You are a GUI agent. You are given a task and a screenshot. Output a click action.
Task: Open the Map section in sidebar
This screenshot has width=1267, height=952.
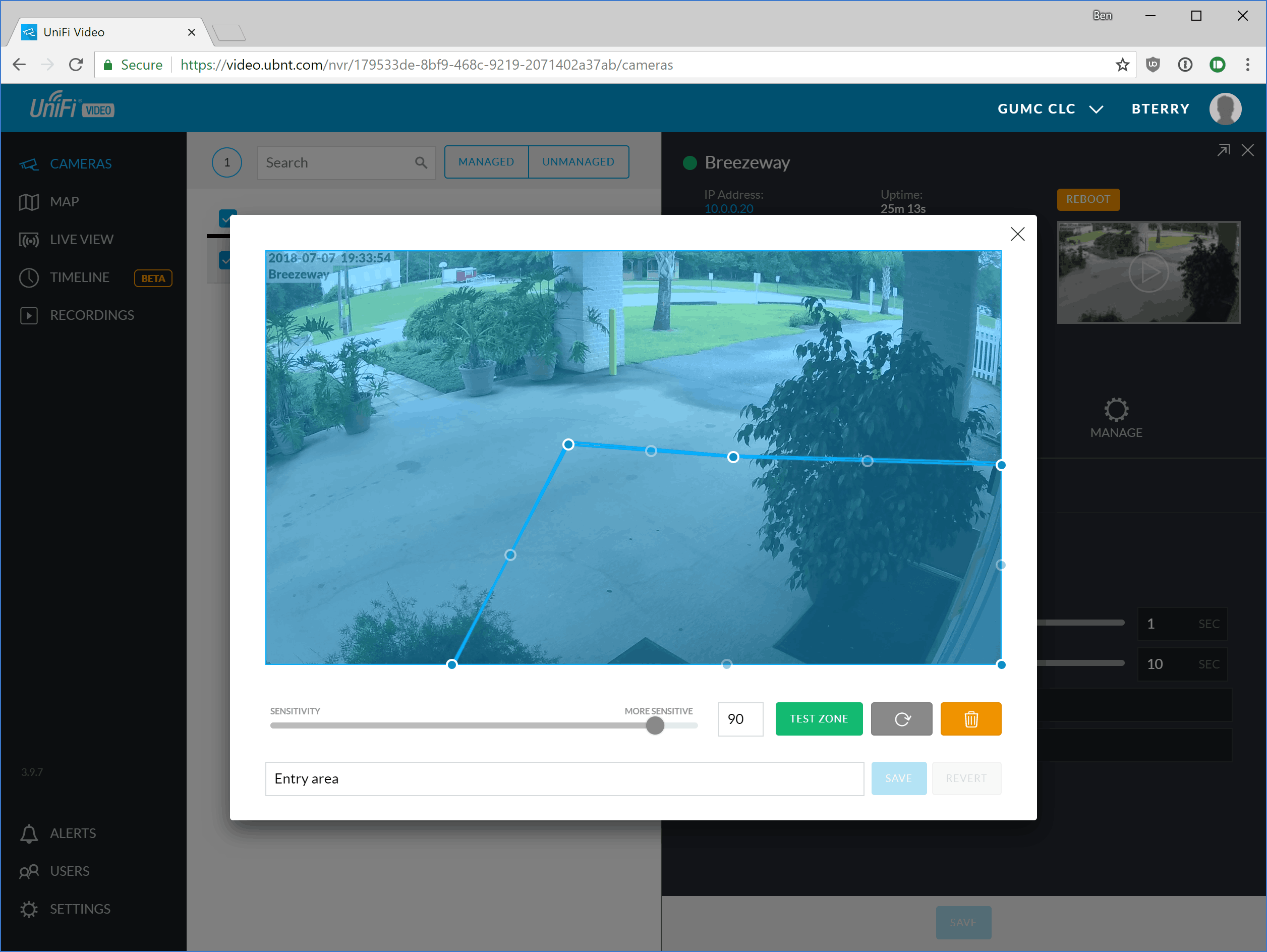pyautogui.click(x=49, y=202)
